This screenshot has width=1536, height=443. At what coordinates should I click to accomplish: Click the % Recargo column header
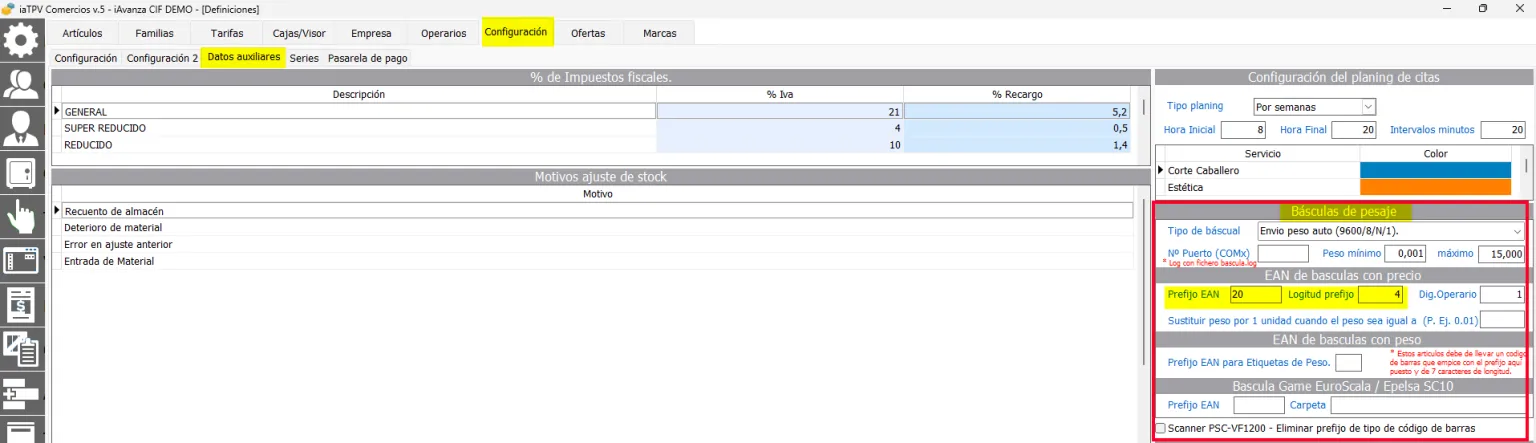click(x=1018, y=94)
